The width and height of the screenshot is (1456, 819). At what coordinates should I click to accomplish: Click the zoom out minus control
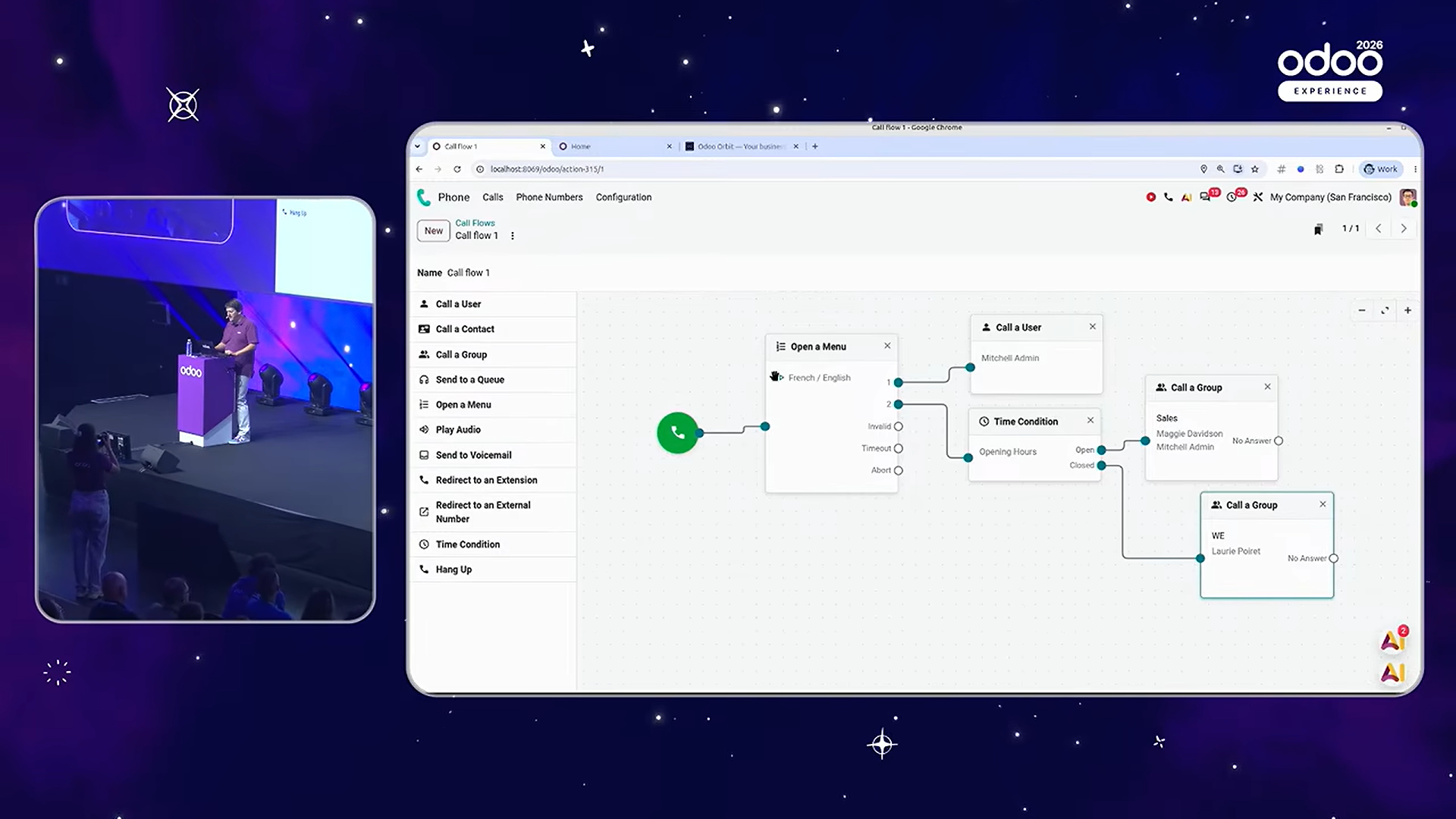[x=1362, y=310]
